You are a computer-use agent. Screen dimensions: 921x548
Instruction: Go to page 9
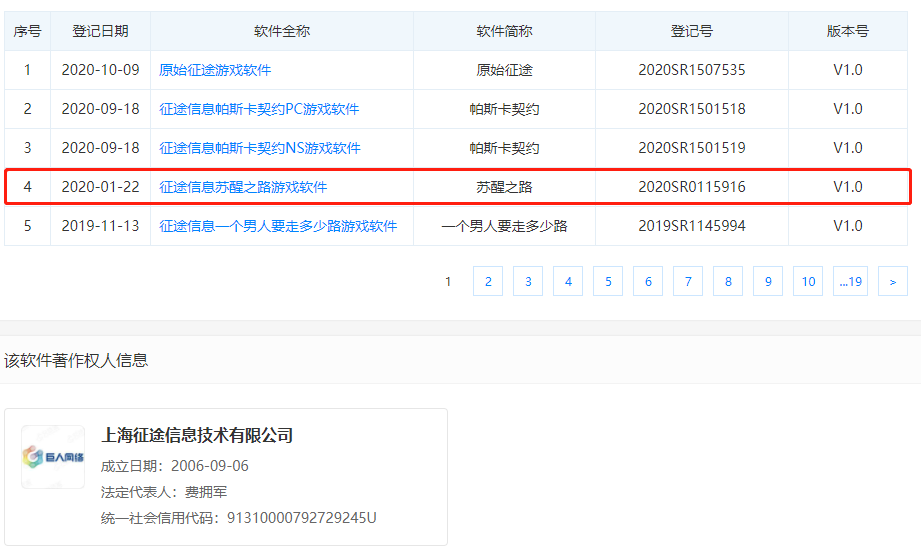click(768, 281)
